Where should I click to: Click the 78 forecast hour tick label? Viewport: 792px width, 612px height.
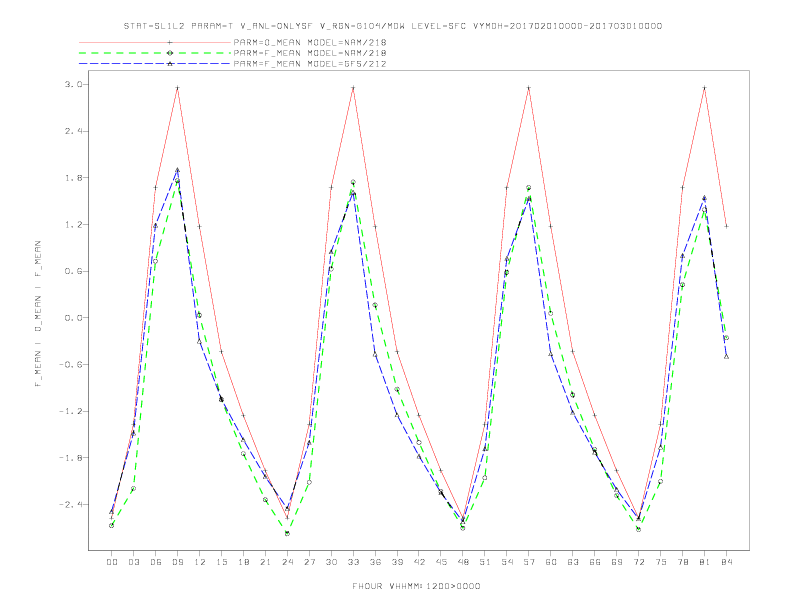coord(682,562)
